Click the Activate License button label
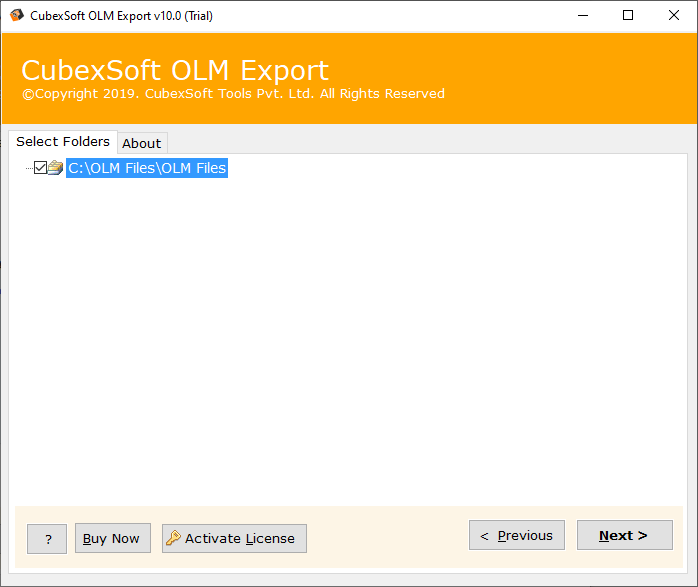The height and width of the screenshot is (587, 698). tap(240, 538)
